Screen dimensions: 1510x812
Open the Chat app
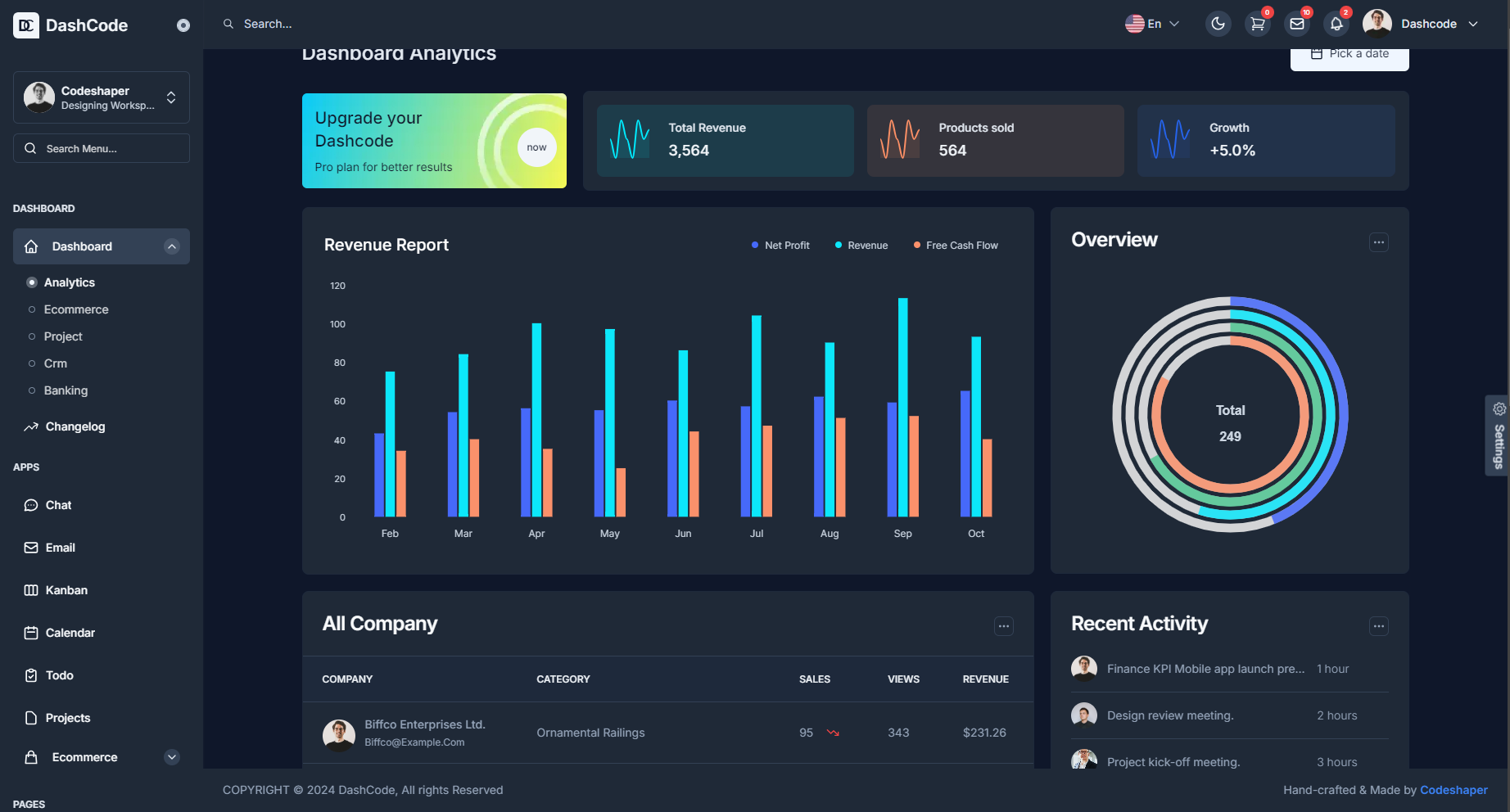[59, 505]
